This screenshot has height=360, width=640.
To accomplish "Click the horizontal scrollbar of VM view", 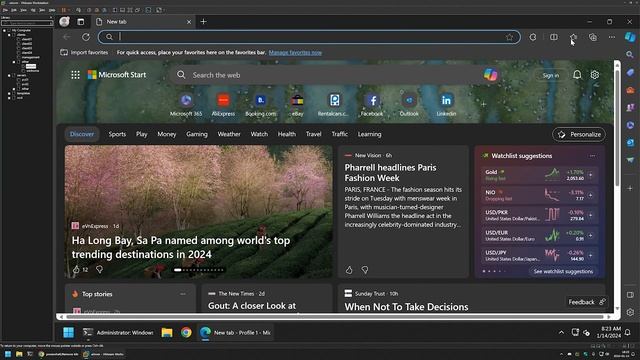I will 335,317.
